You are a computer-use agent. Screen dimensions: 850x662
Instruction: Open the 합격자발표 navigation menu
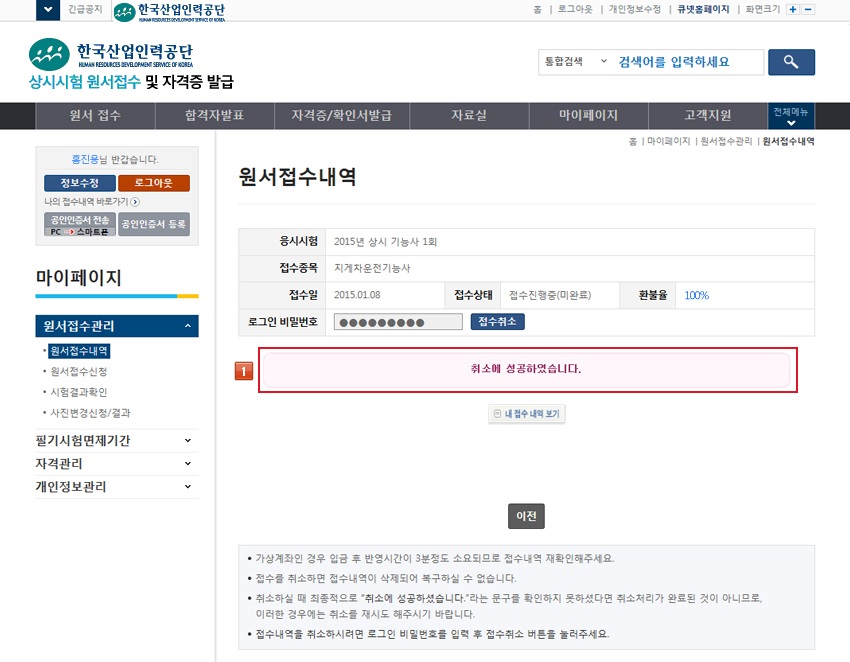tap(215, 115)
